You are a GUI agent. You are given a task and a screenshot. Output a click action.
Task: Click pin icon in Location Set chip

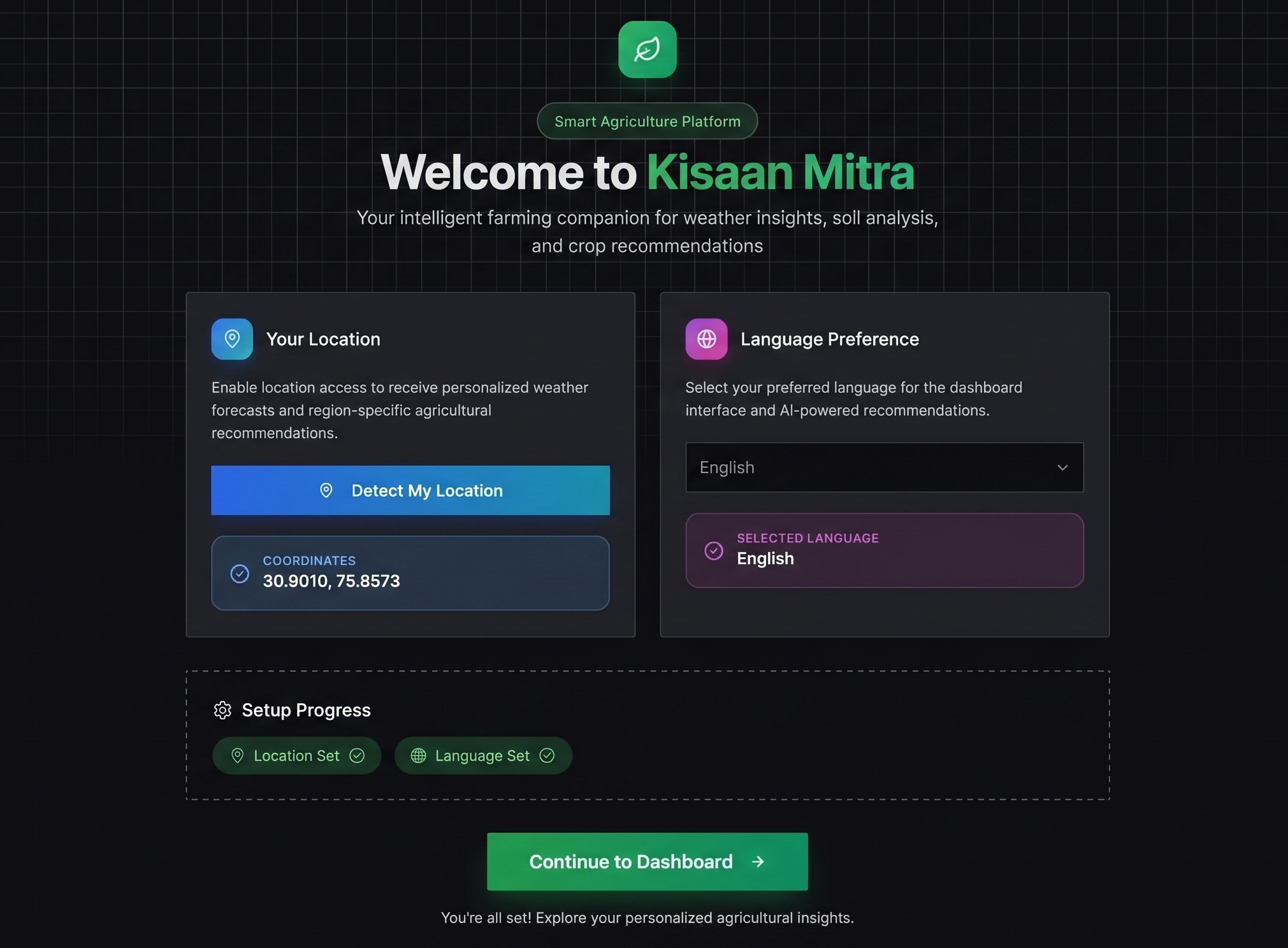point(237,756)
